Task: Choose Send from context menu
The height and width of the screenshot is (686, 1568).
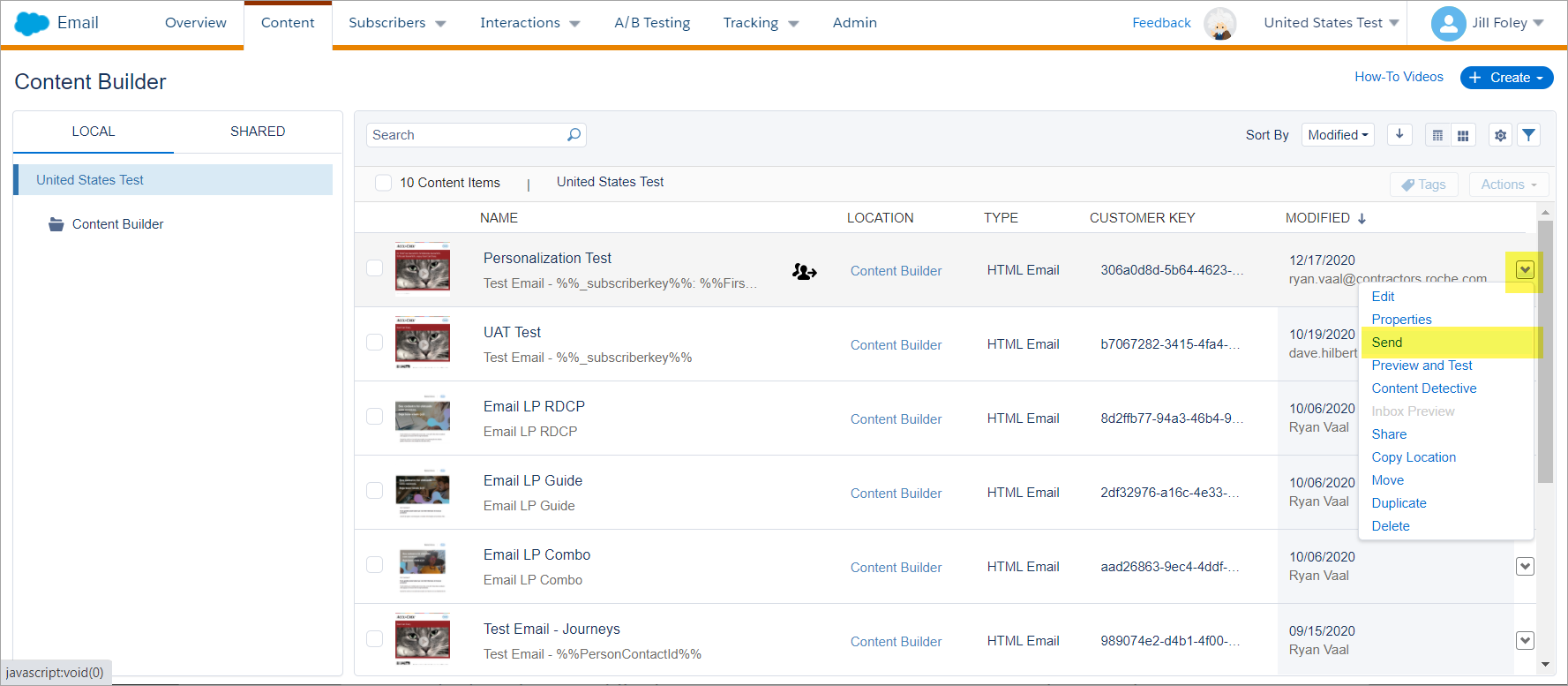Action: pyautogui.click(x=1386, y=343)
